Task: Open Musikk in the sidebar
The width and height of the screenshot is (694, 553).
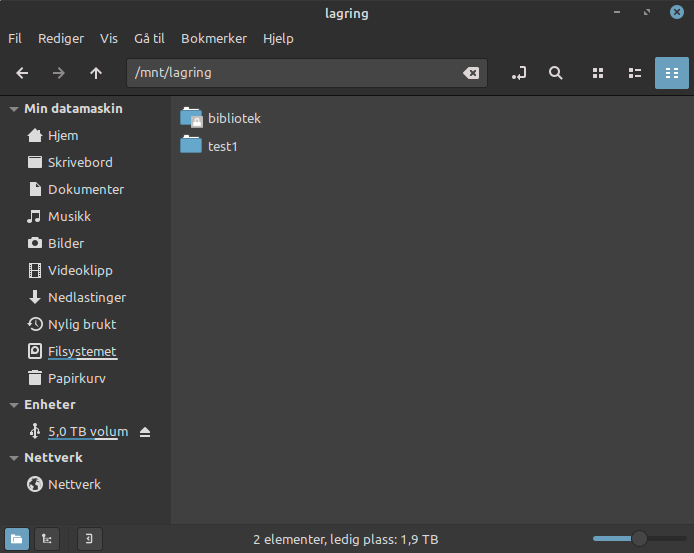Action: click(x=85, y=217)
